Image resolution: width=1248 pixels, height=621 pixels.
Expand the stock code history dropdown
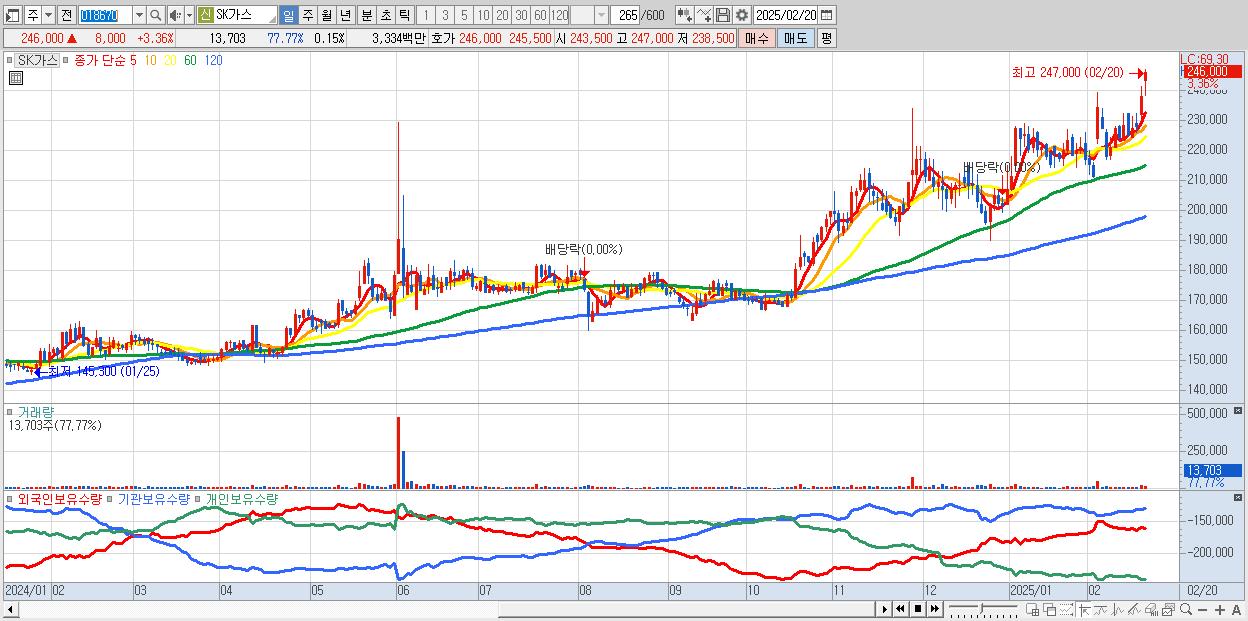point(139,15)
